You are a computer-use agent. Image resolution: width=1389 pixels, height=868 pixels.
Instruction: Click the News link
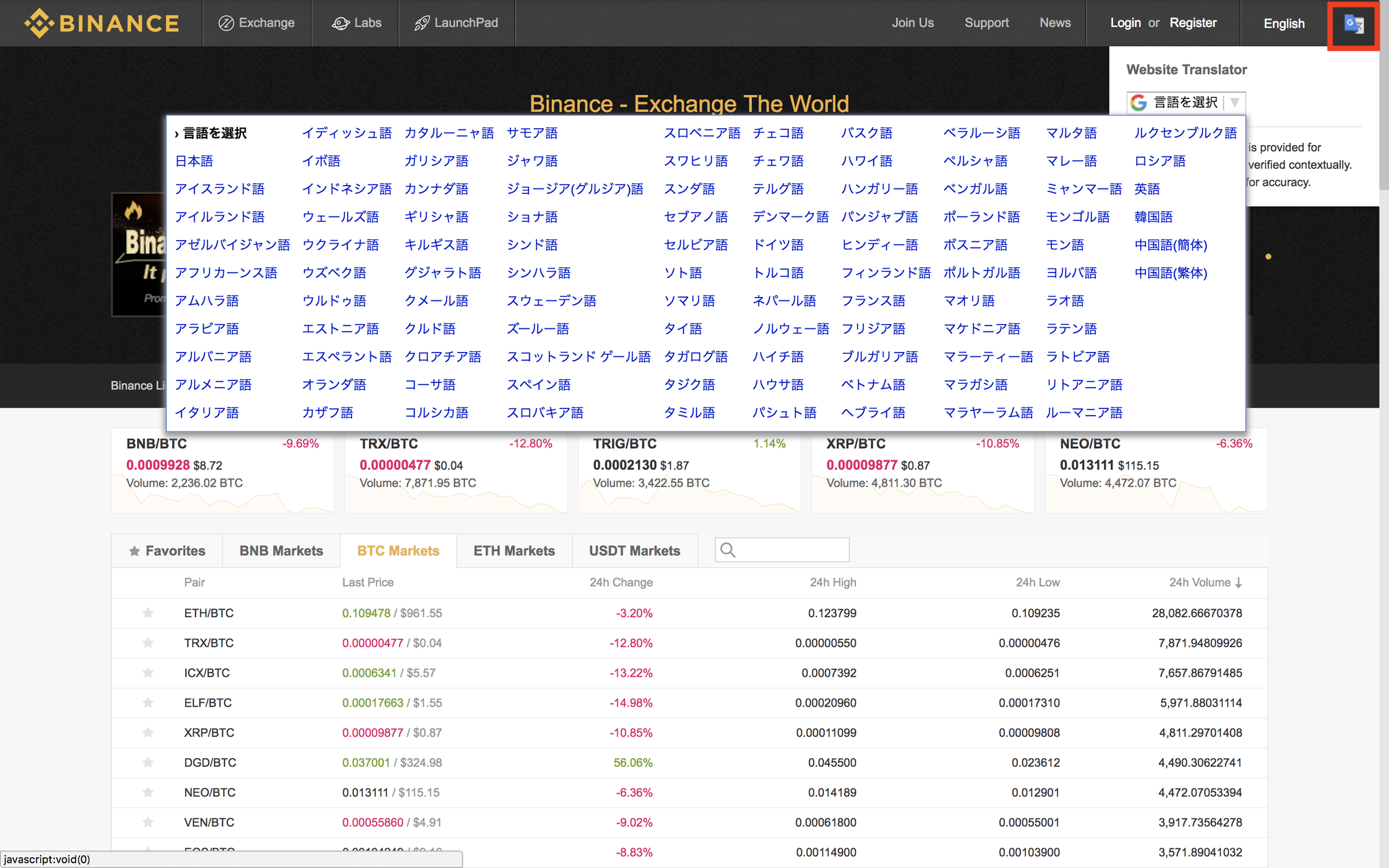1055,23
